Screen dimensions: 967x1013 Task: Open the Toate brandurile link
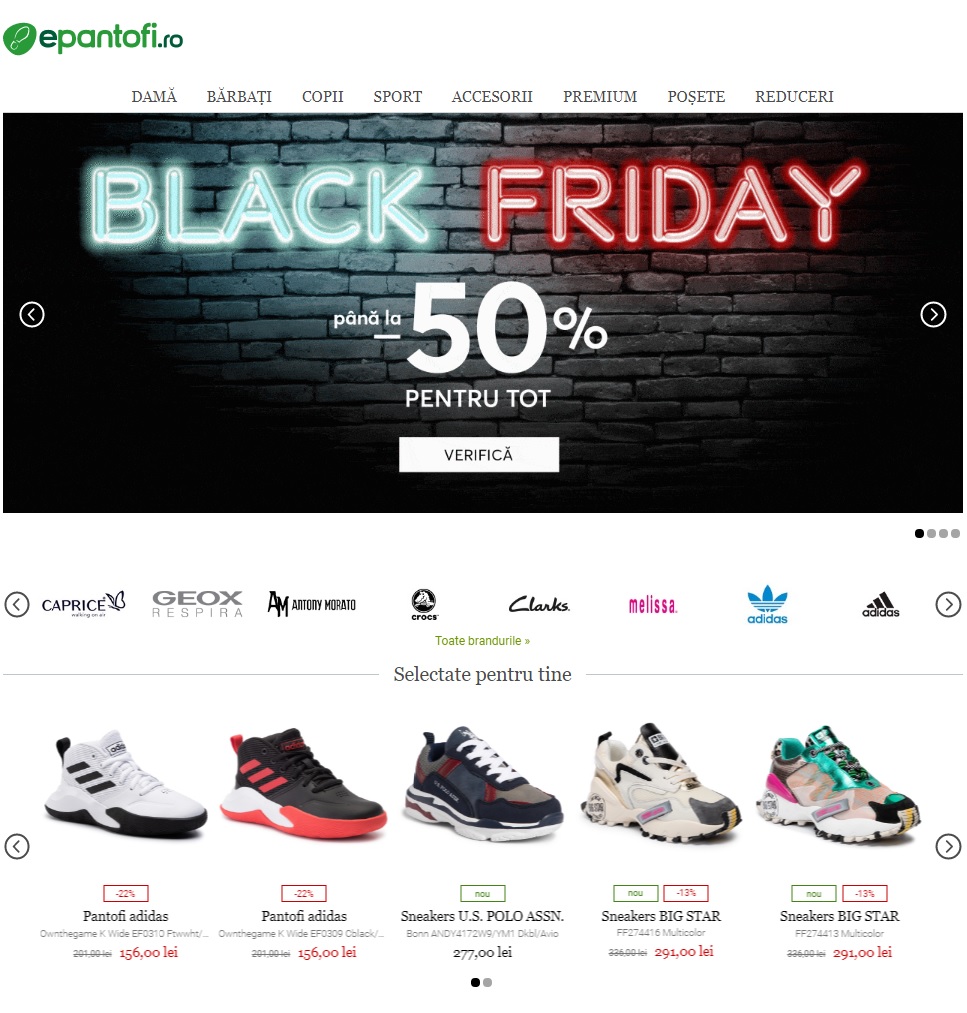tap(482, 641)
